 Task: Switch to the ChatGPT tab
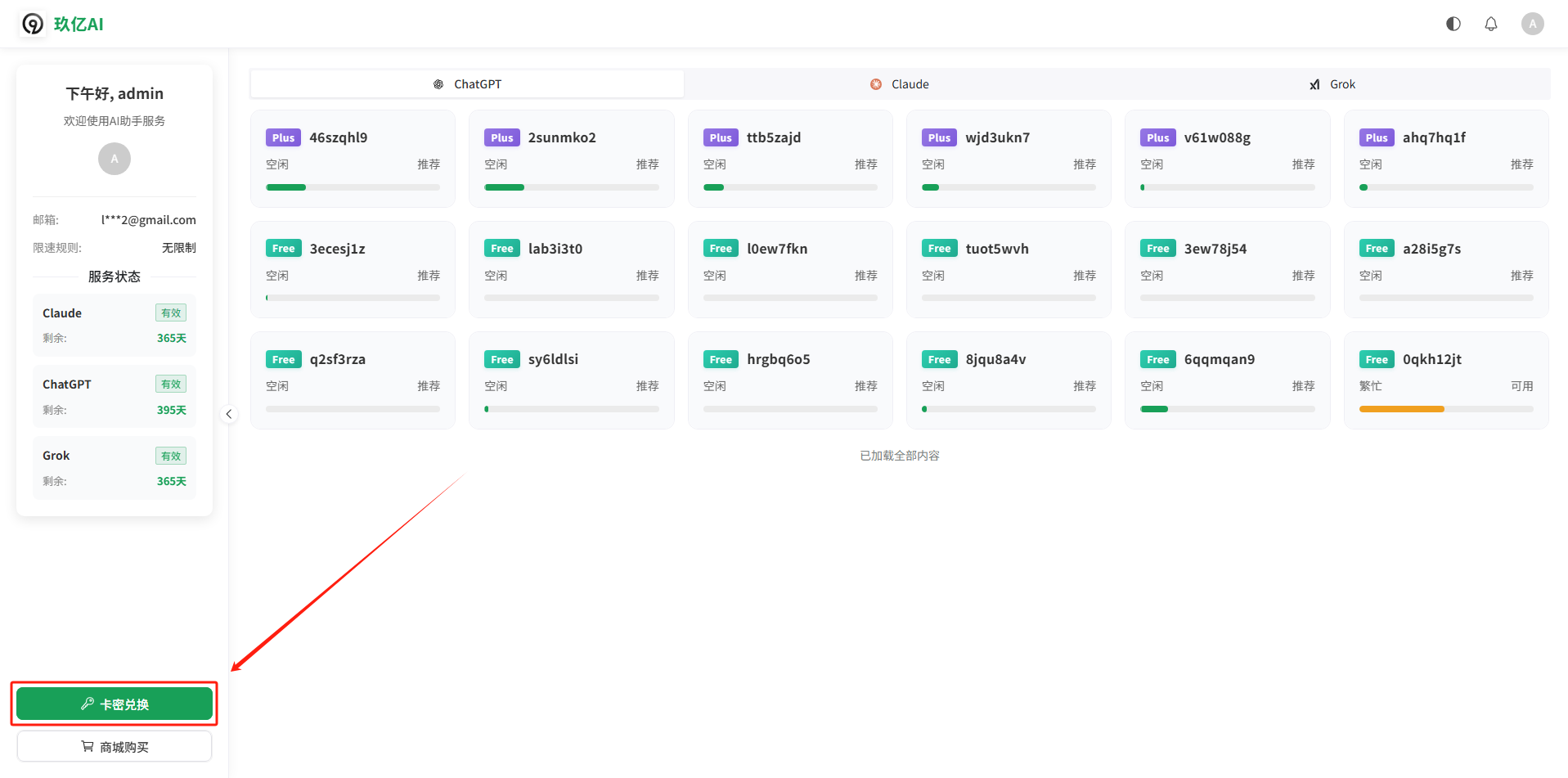pyautogui.click(x=467, y=84)
